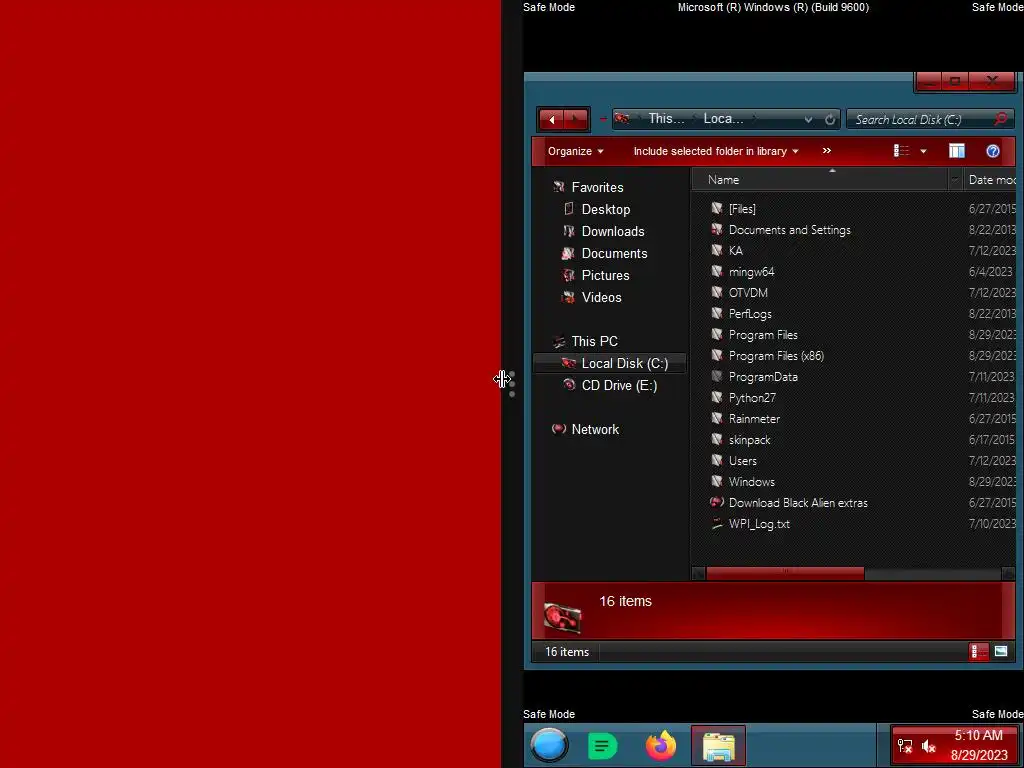Show more toolbar commands with double chevron
This screenshot has width=1024, height=768.
click(x=827, y=151)
